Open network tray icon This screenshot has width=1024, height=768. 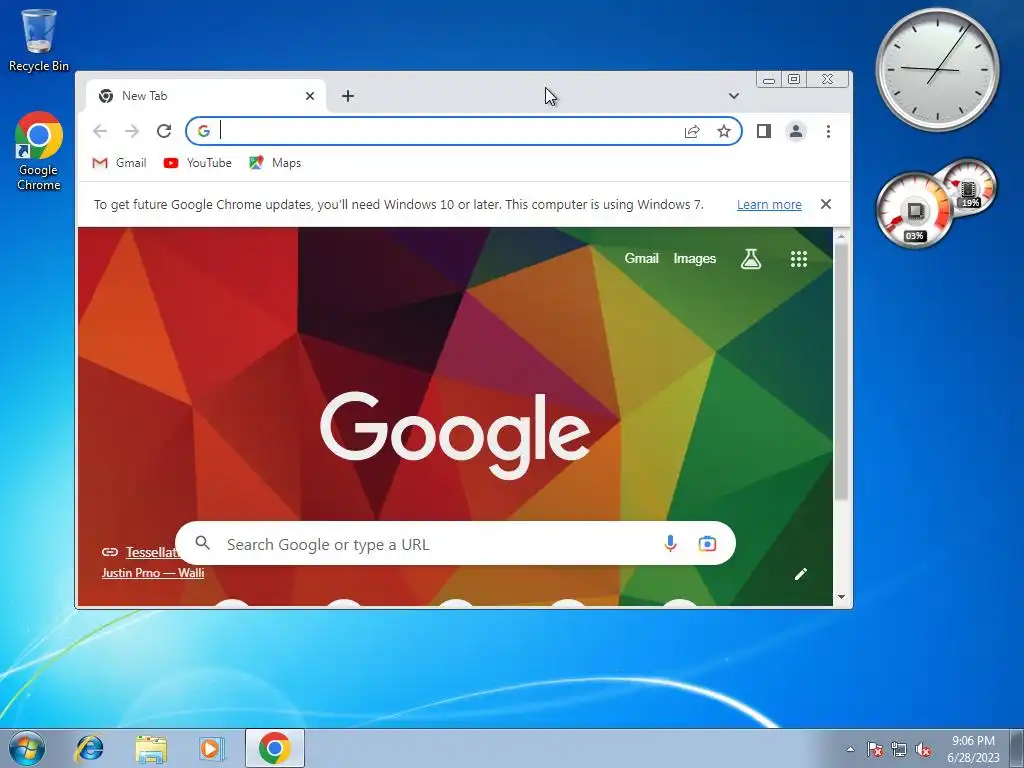click(899, 749)
